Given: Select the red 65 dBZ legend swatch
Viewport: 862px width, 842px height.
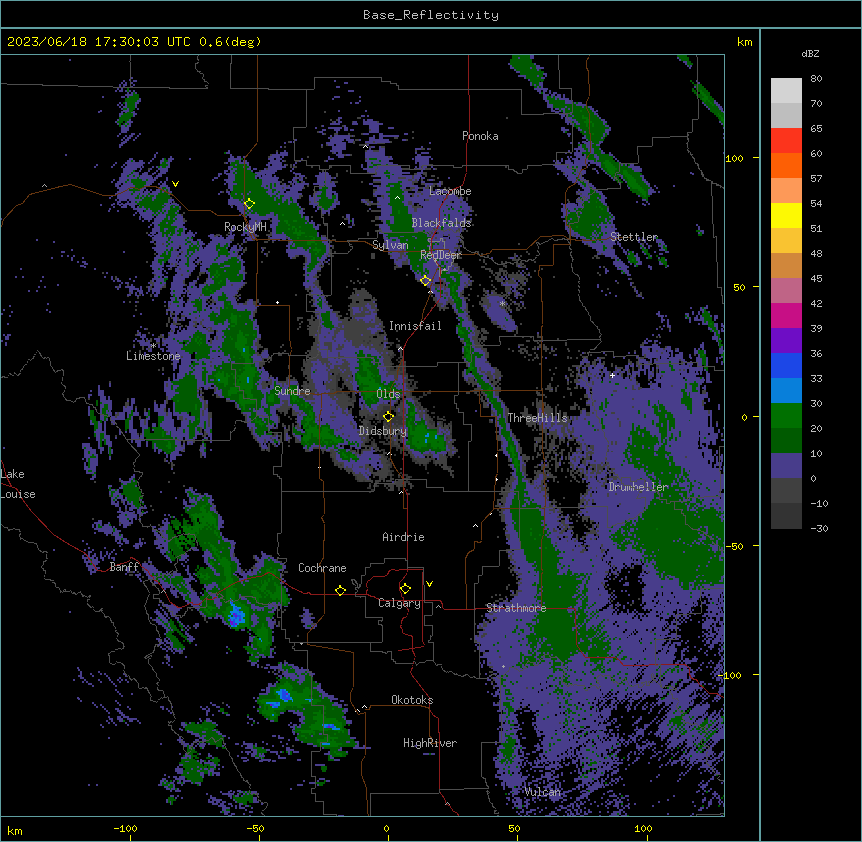Looking at the screenshot, I should [x=786, y=141].
